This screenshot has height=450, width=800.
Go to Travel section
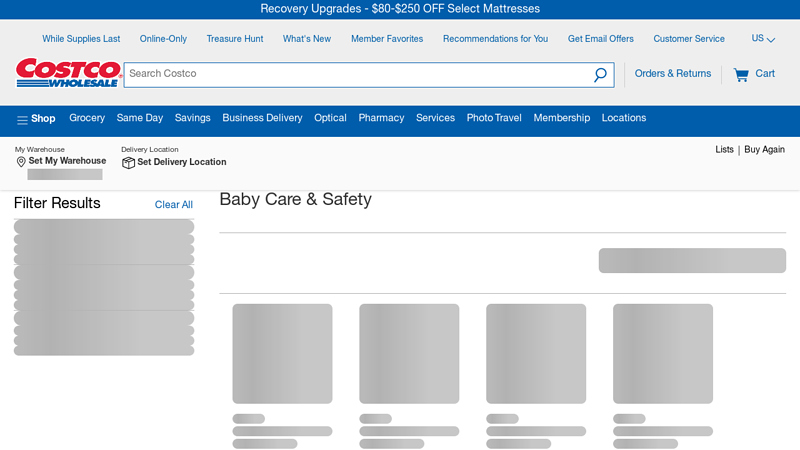508,118
